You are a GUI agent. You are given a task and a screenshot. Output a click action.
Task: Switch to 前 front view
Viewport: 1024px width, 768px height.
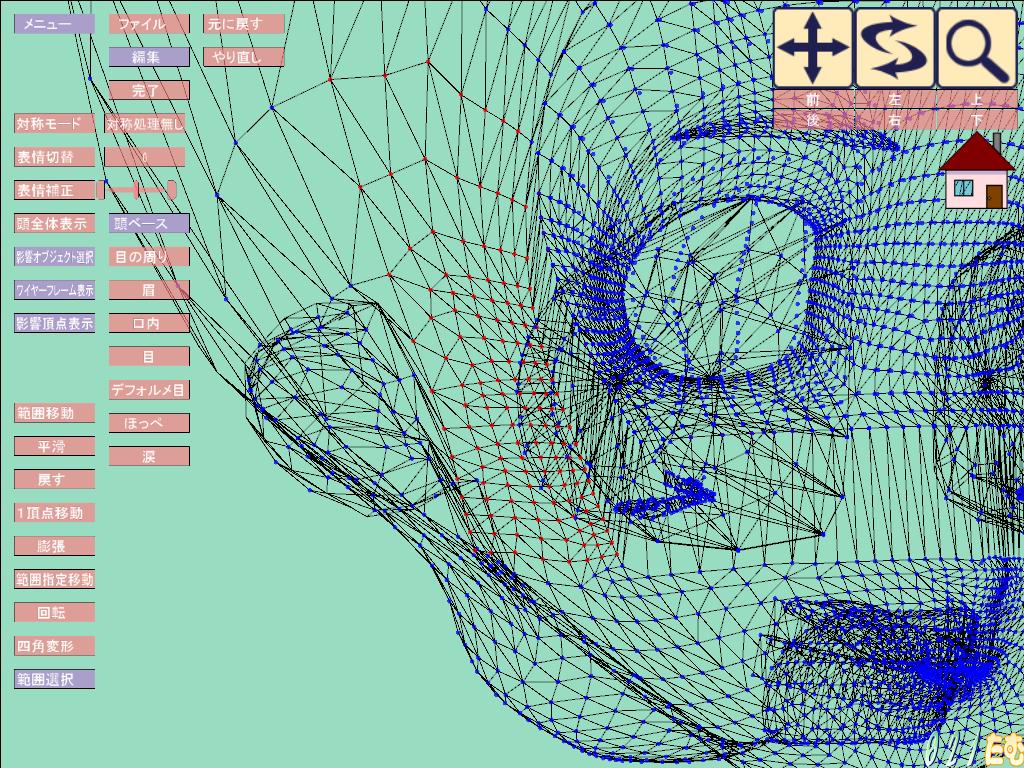[813, 99]
